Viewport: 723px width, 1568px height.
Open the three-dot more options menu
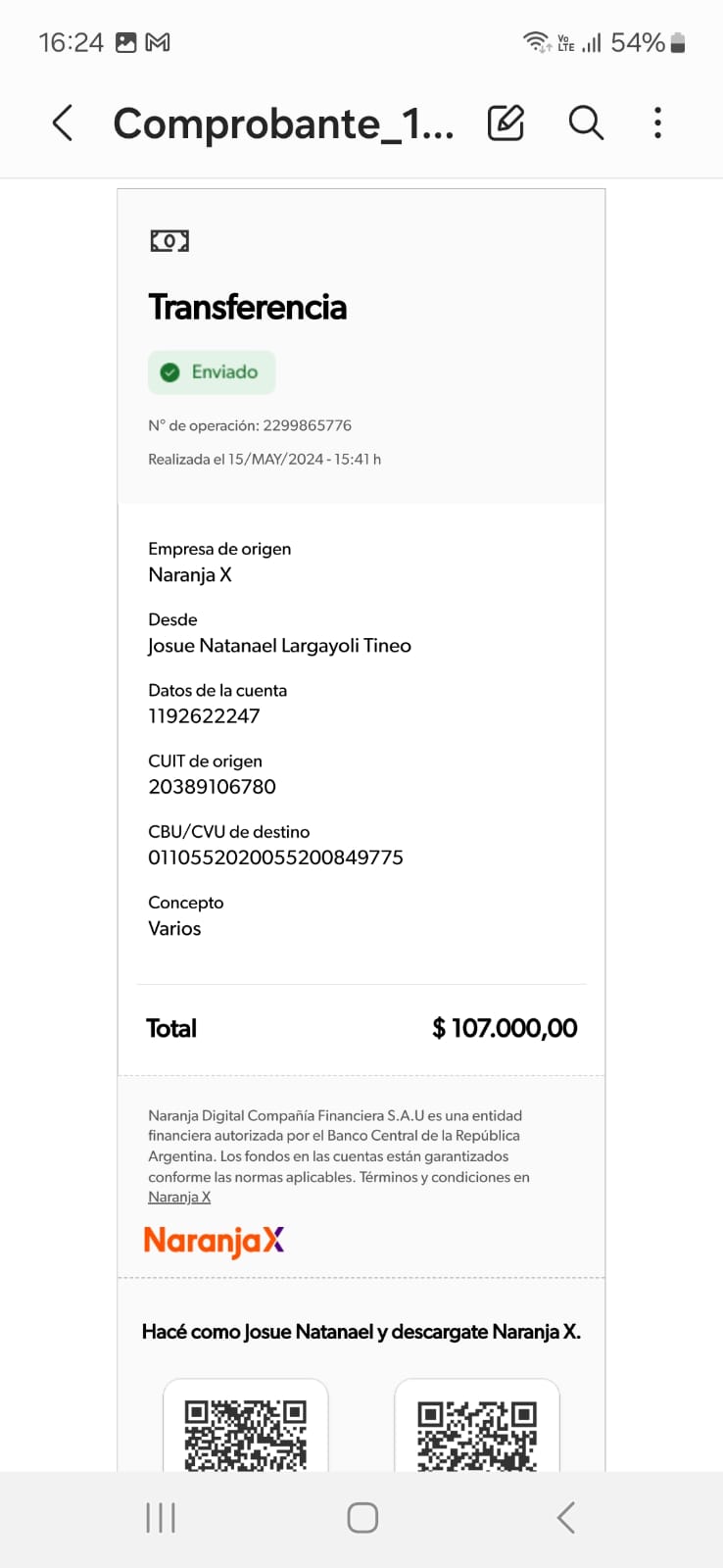coord(657,123)
